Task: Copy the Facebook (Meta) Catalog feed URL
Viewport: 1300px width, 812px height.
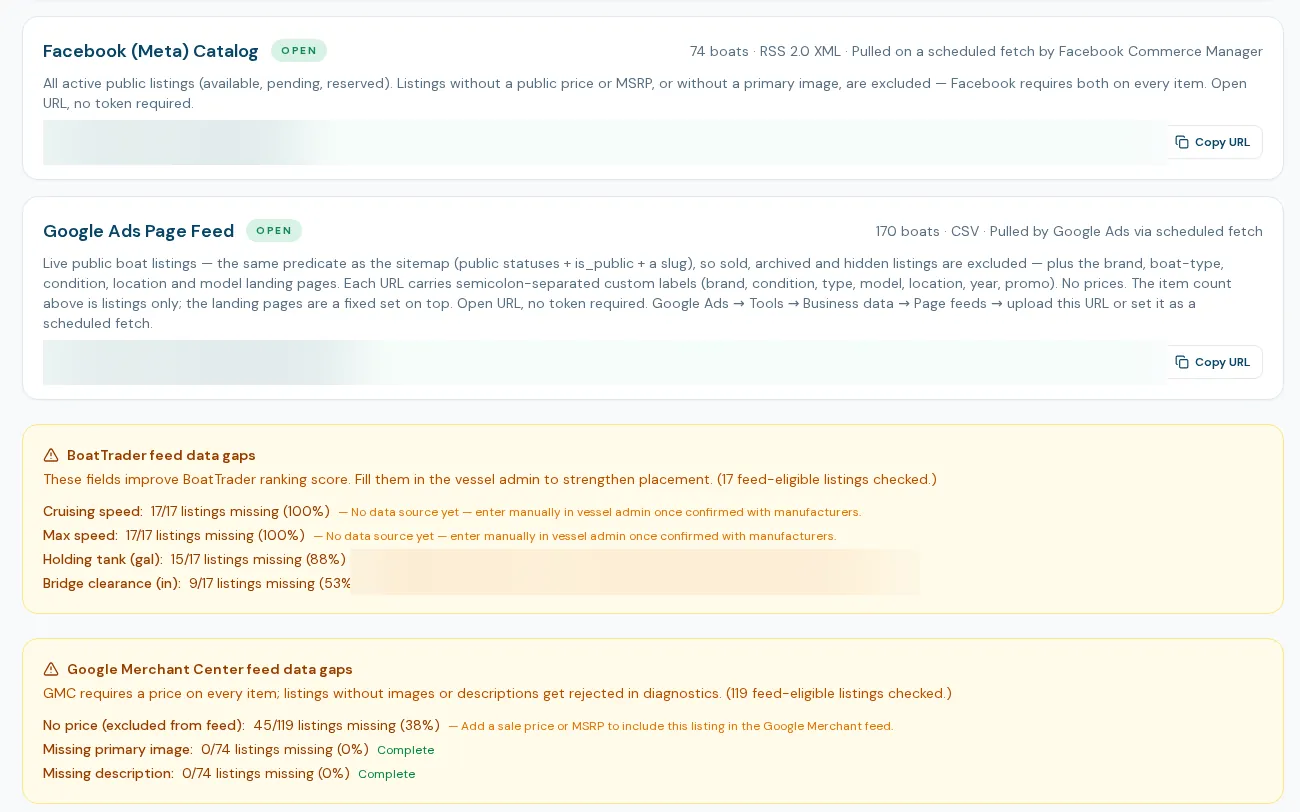Action: tap(1213, 142)
